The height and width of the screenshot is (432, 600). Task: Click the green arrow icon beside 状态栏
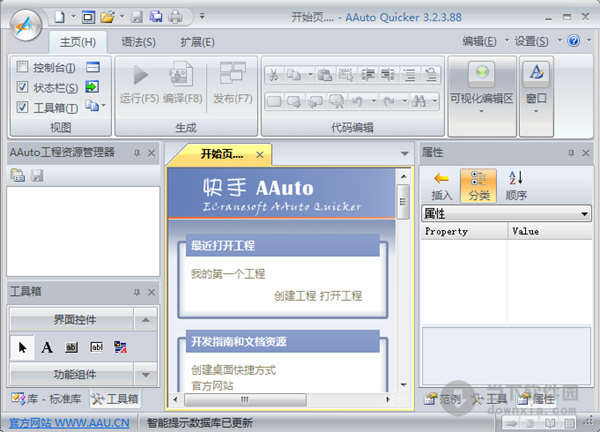coord(92,87)
